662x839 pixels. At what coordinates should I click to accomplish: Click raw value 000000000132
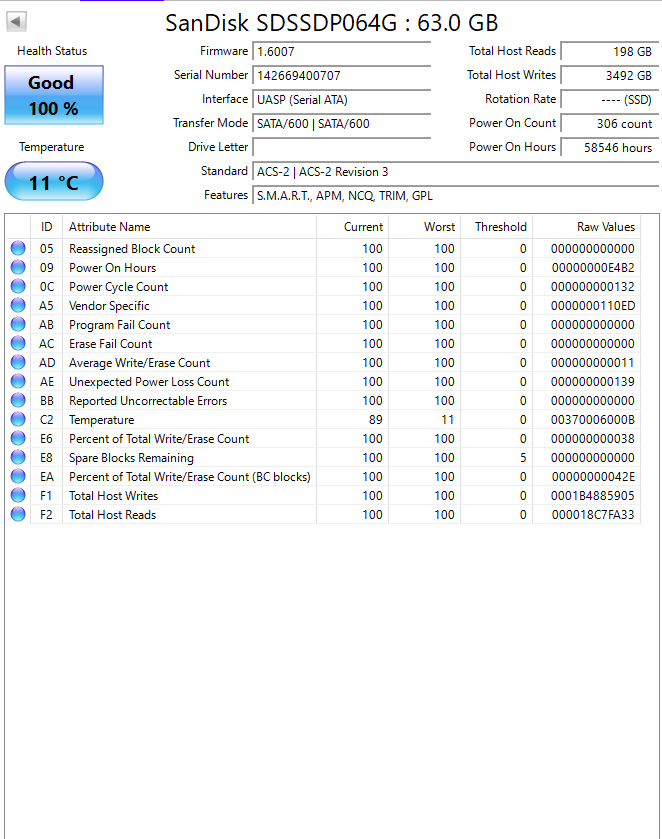coord(592,287)
